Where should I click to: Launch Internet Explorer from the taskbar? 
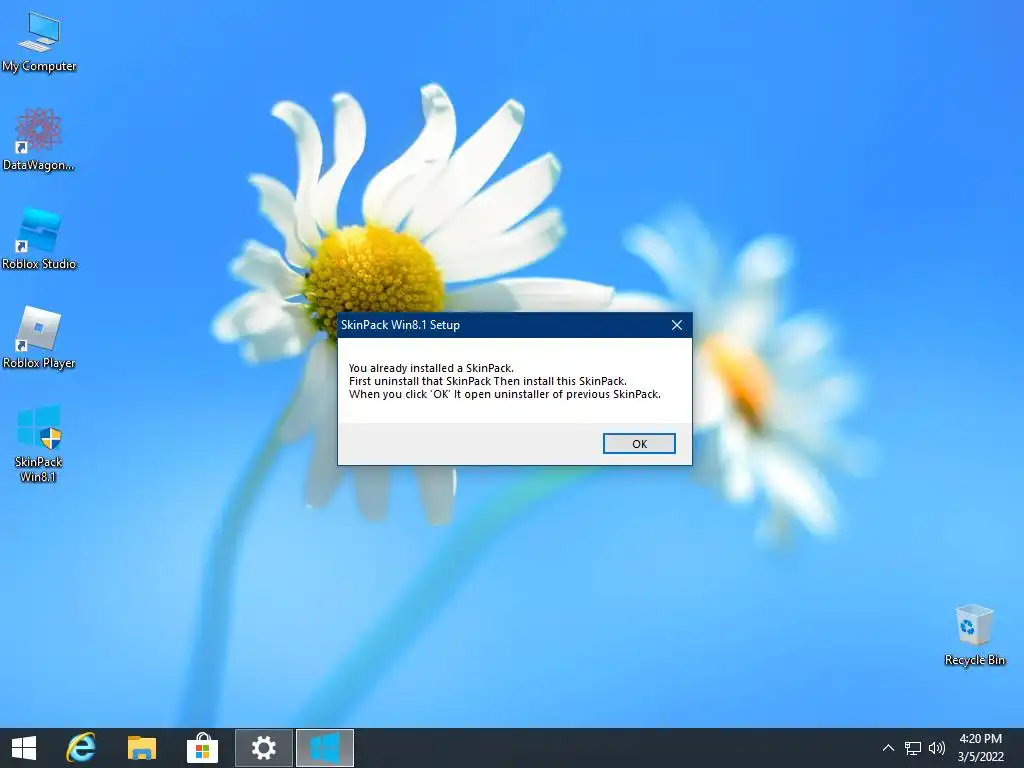click(x=81, y=748)
